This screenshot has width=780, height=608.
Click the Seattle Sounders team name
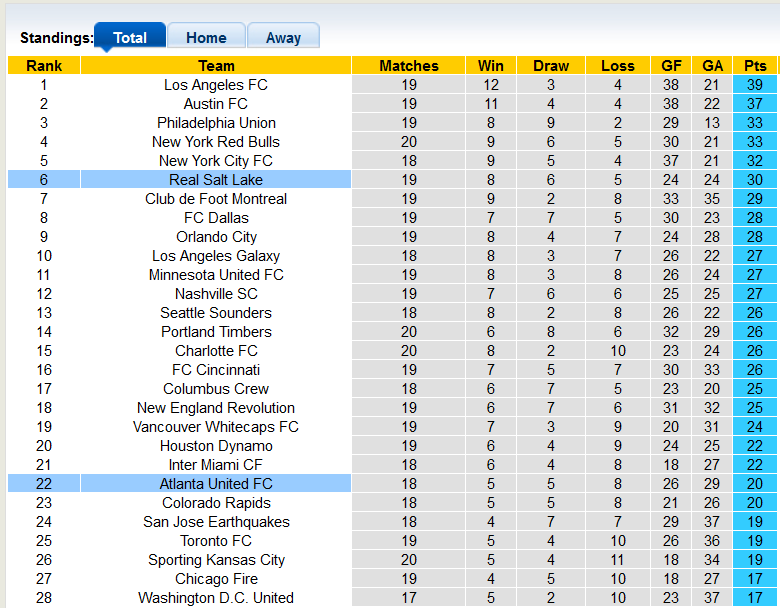pos(216,313)
